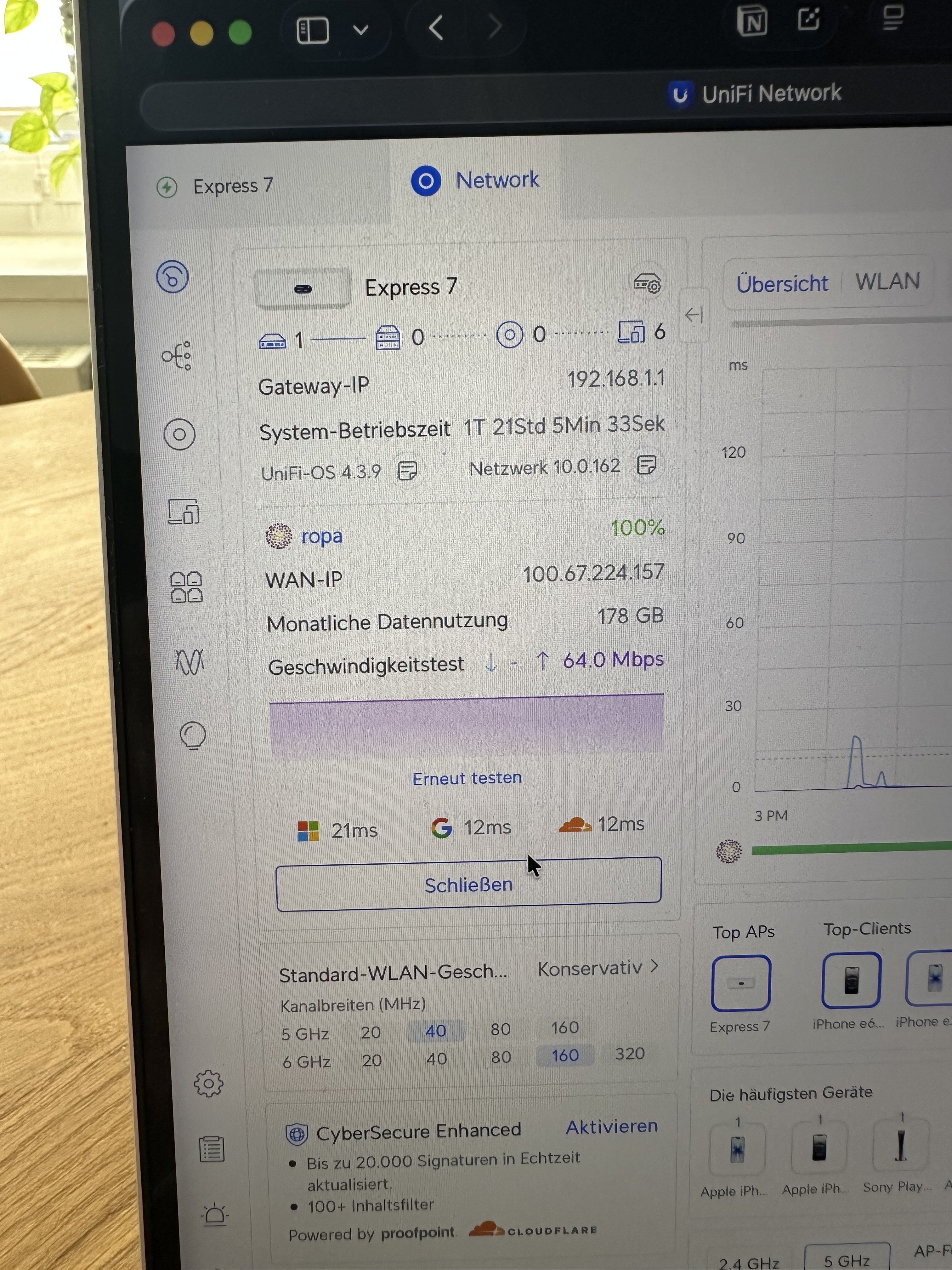Select 320 MHz width for 6 GHz

[x=630, y=1054]
